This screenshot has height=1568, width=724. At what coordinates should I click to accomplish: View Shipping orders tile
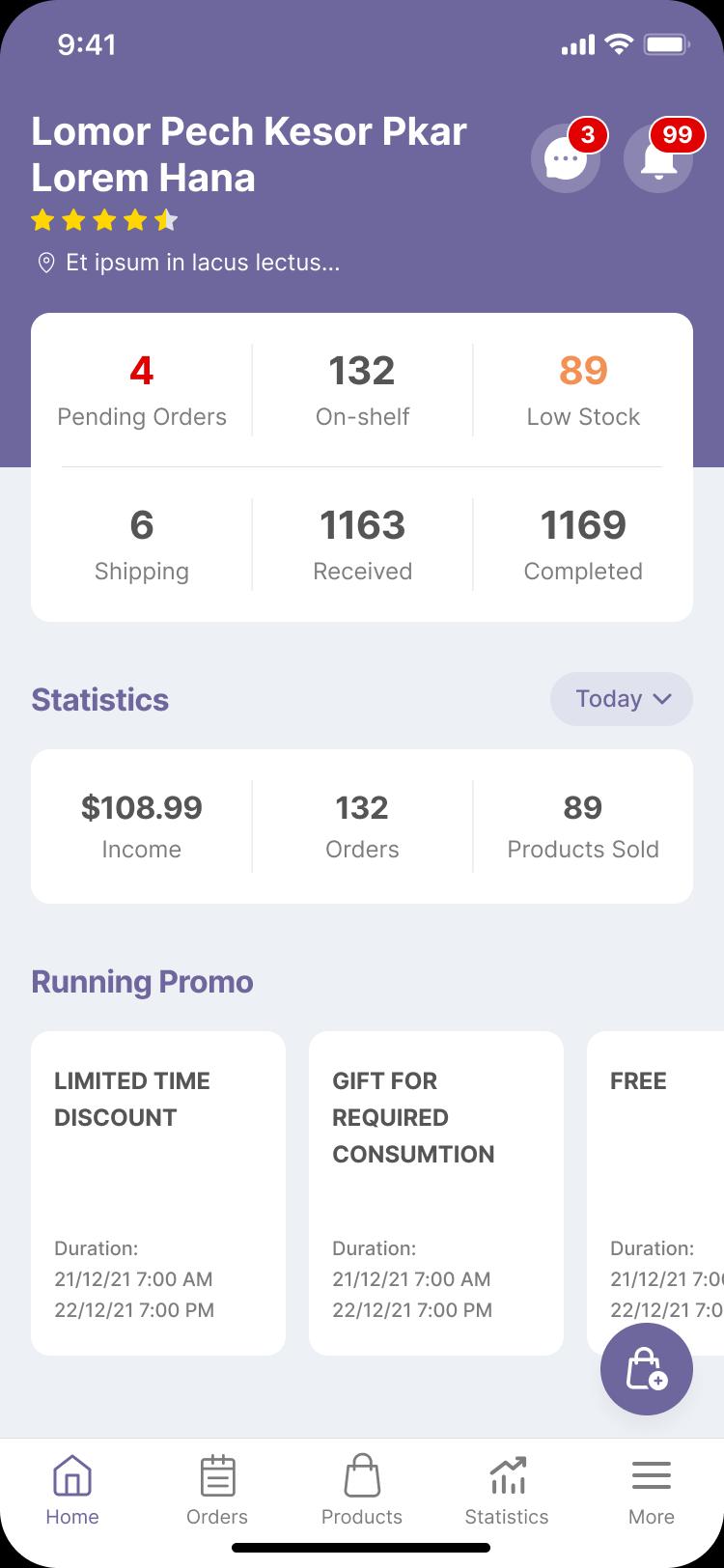click(142, 545)
